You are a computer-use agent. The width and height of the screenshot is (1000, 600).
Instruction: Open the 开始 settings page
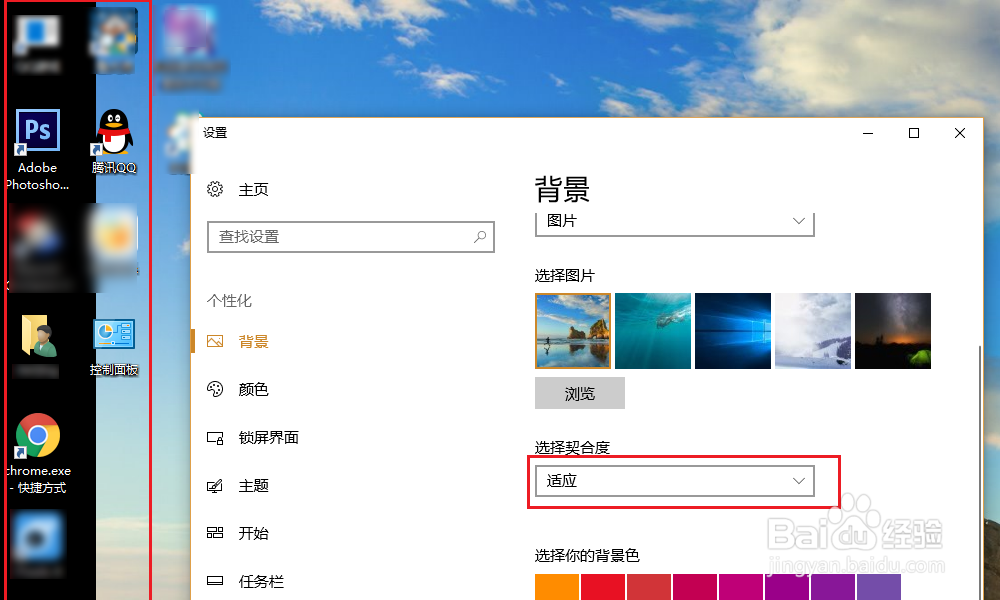[x=253, y=533]
